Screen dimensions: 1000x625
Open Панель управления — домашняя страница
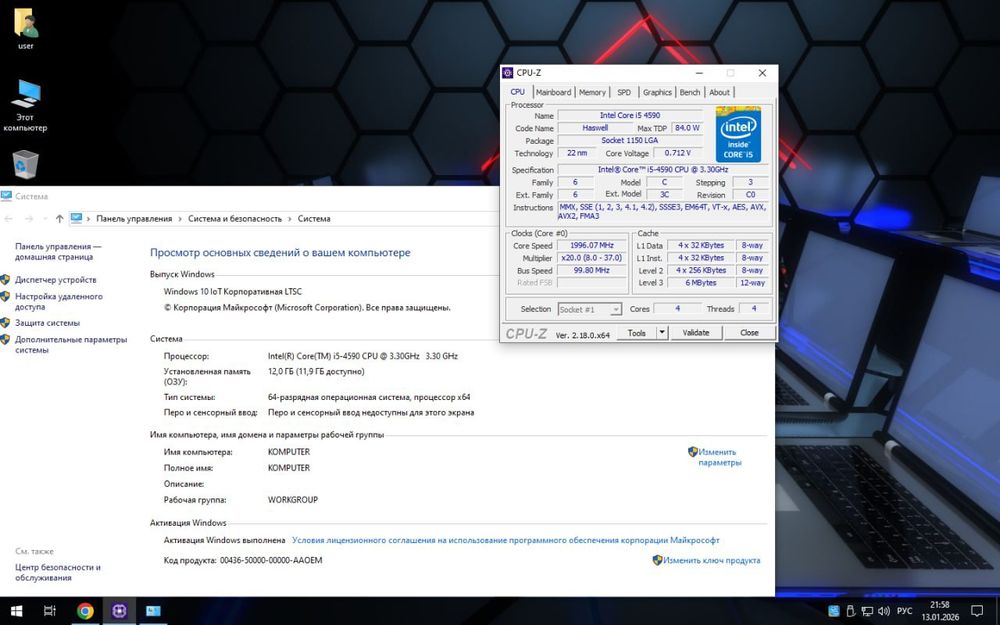pyautogui.click(x=58, y=251)
